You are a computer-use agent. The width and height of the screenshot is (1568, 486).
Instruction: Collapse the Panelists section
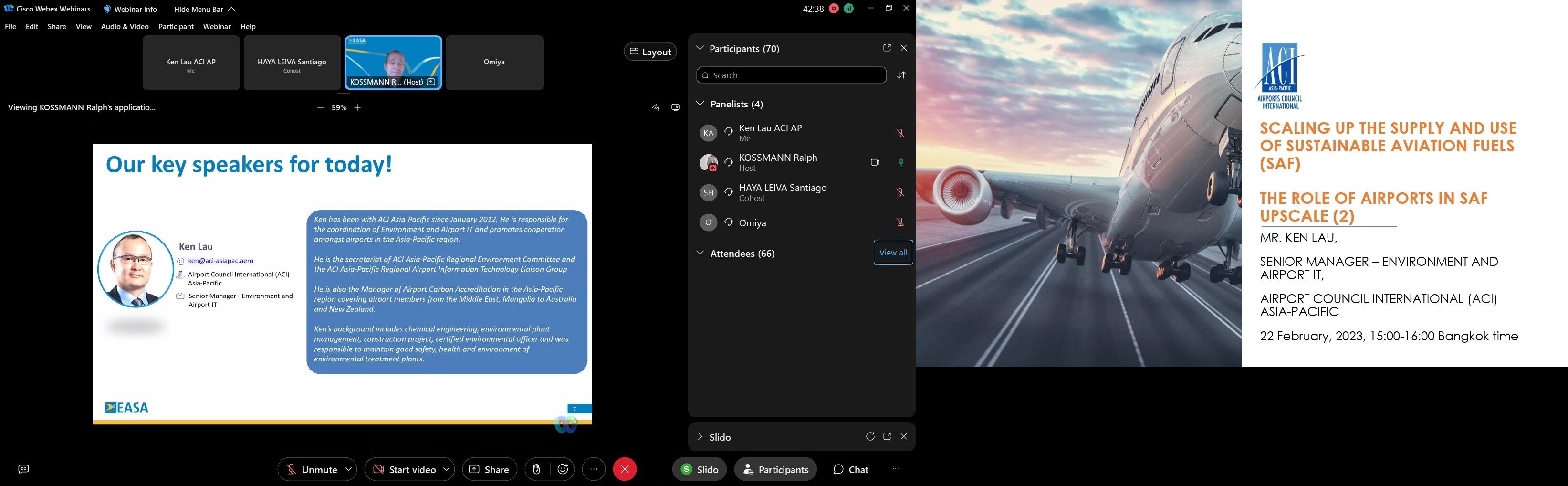click(x=700, y=104)
